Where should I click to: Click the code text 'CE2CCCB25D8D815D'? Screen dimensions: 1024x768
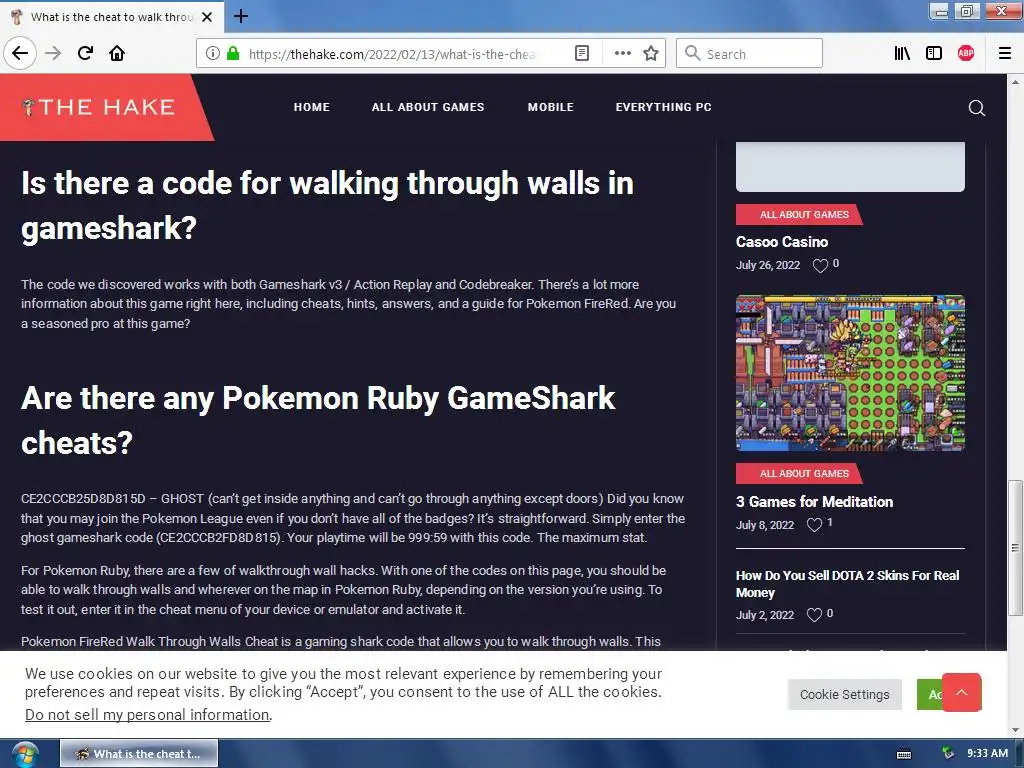click(x=83, y=499)
